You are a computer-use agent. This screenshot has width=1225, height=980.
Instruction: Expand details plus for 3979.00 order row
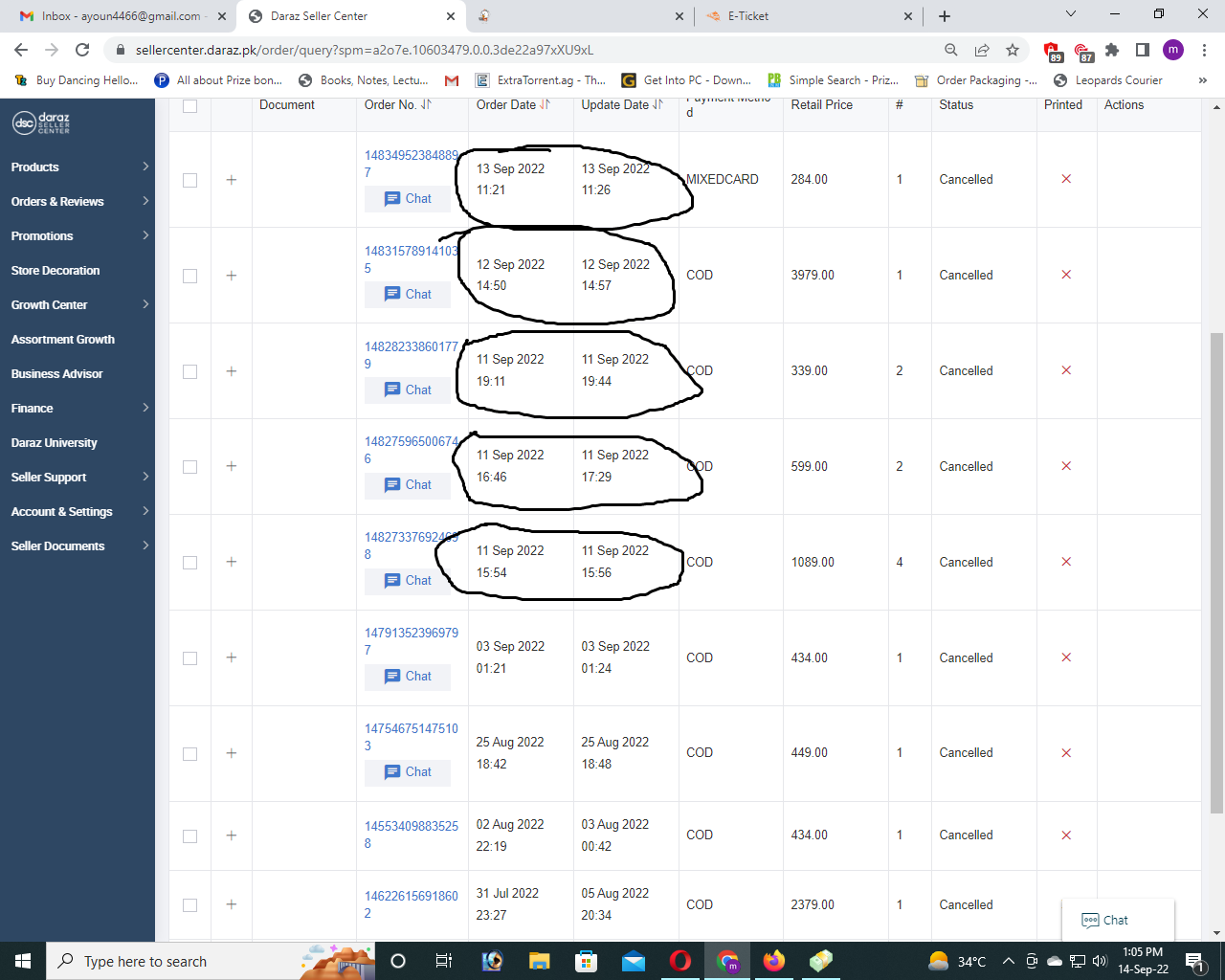click(232, 276)
